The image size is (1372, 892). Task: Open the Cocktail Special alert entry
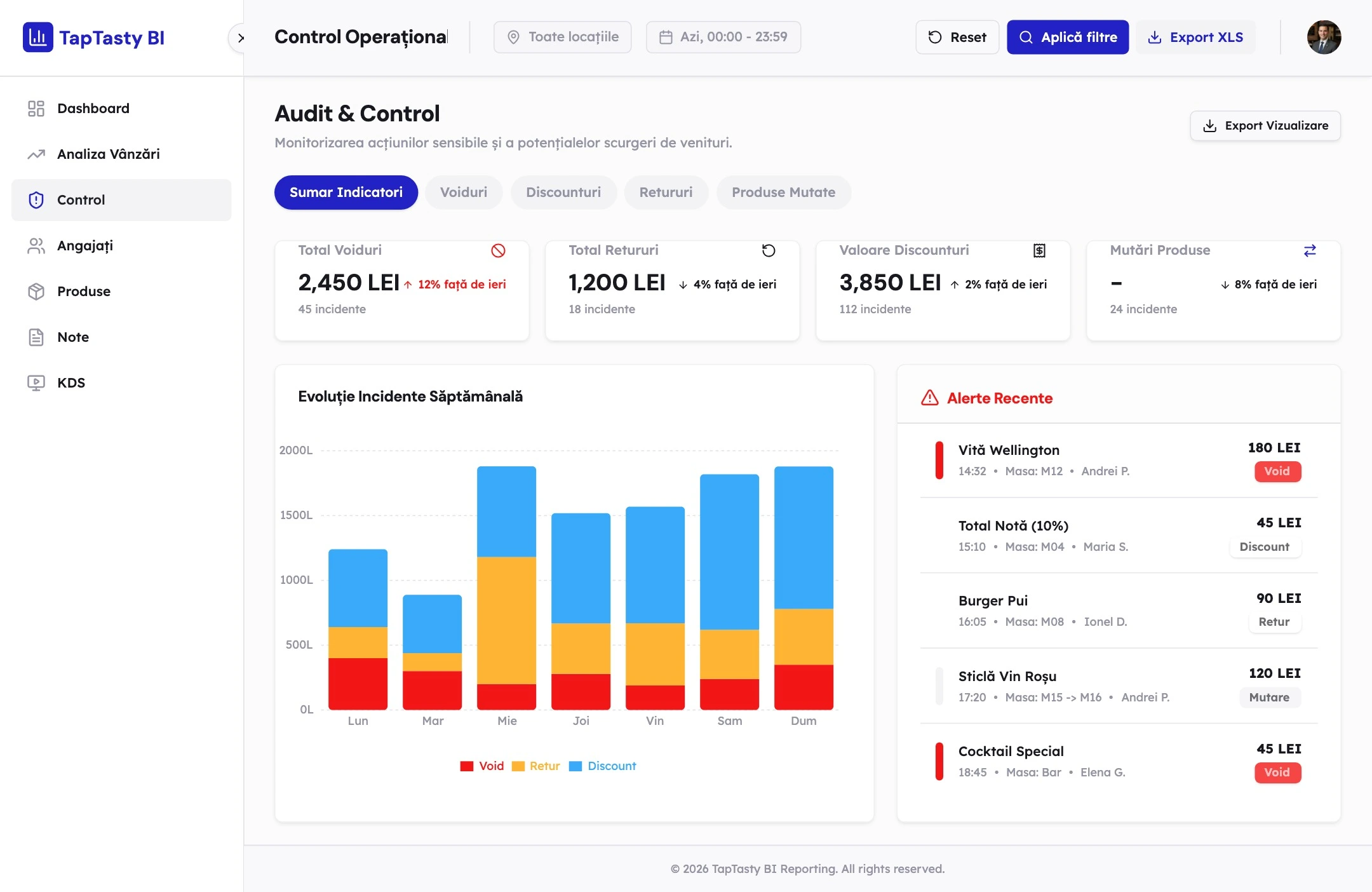[1119, 761]
